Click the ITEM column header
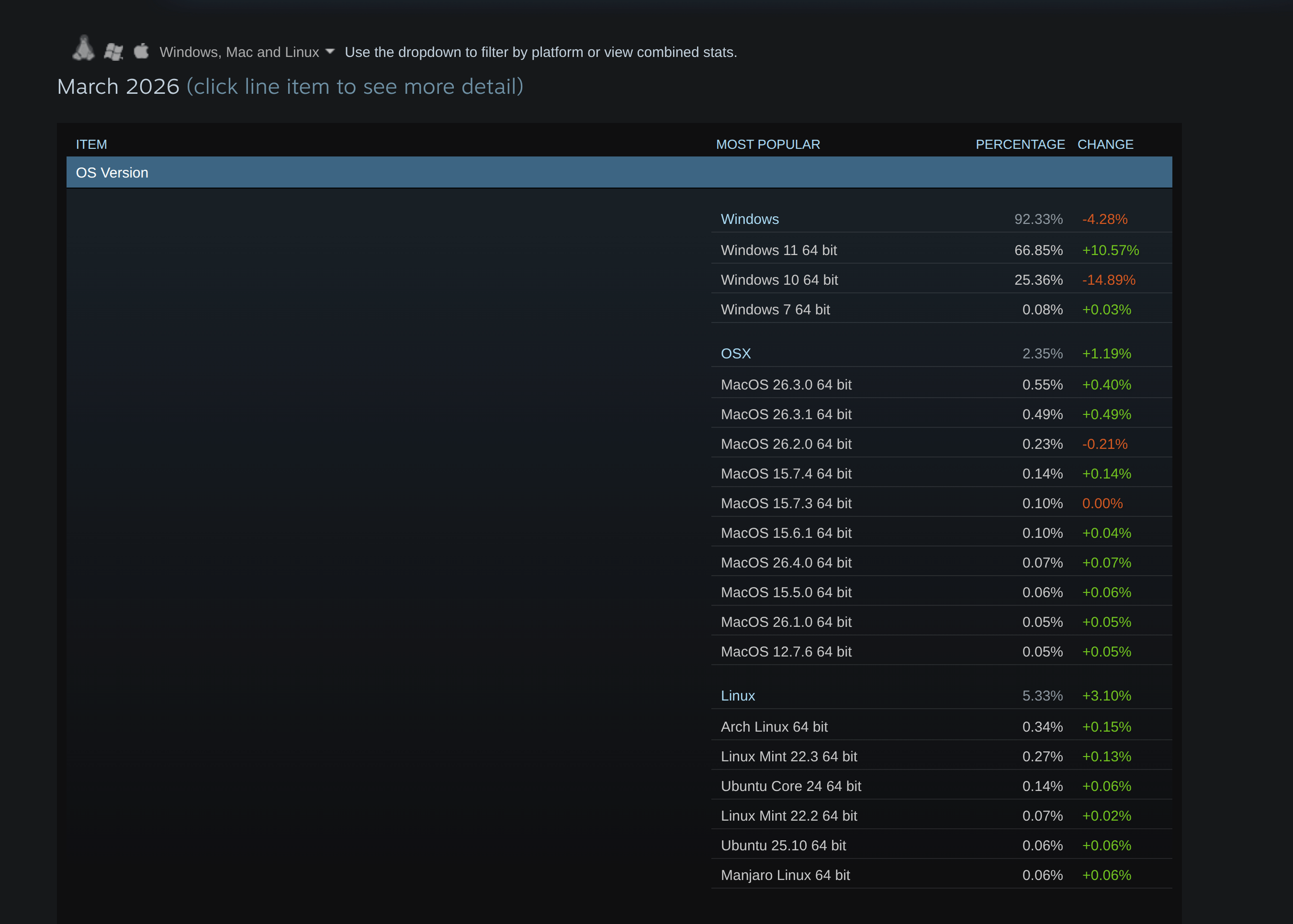 (x=91, y=145)
